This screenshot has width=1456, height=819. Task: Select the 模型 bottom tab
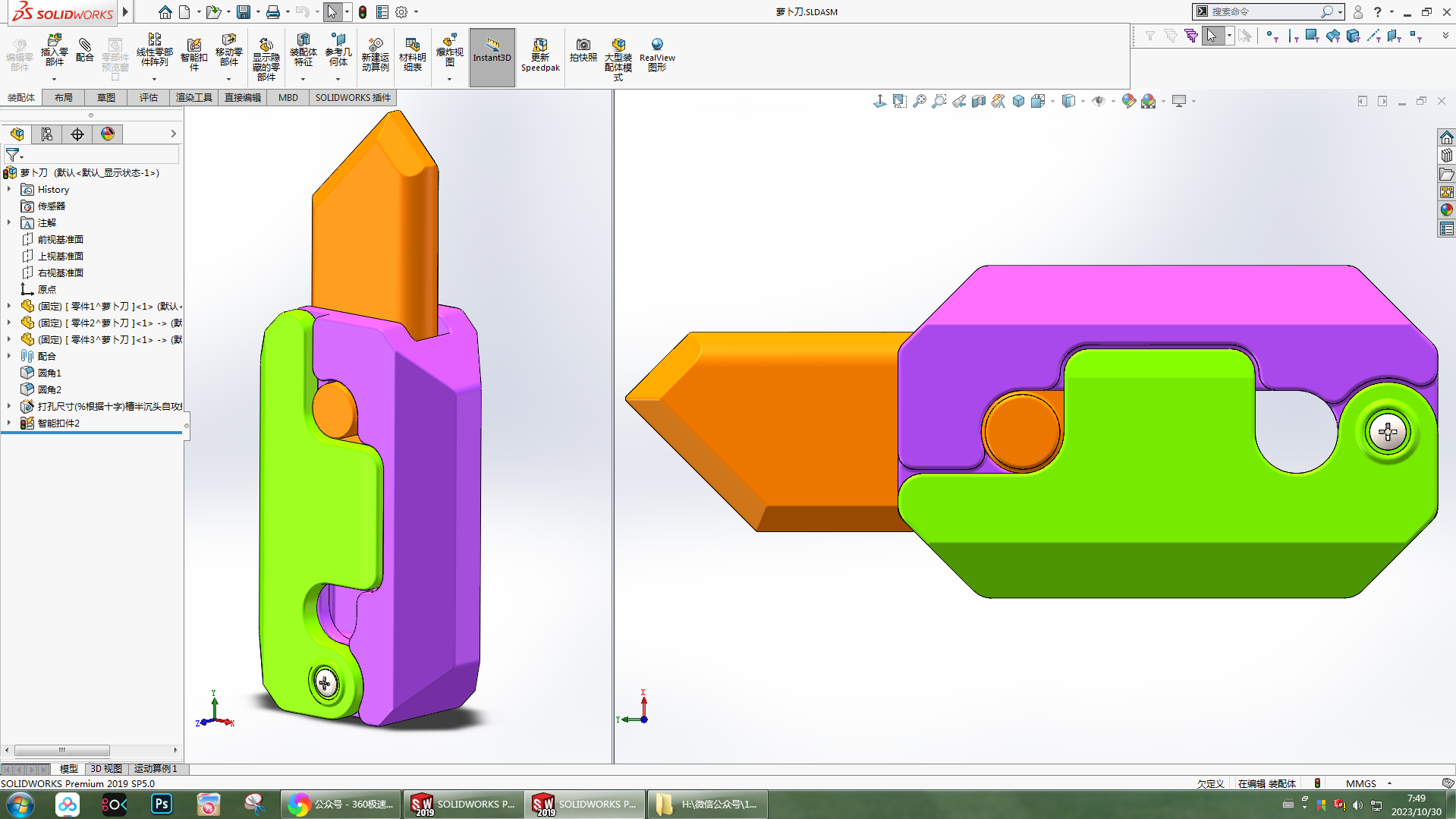click(x=69, y=769)
